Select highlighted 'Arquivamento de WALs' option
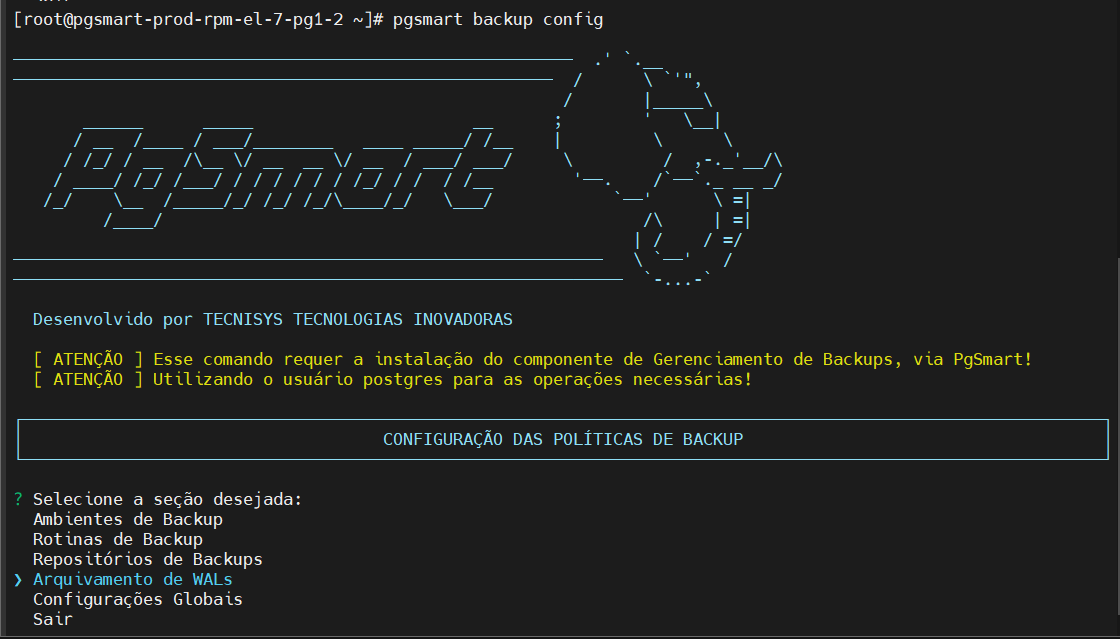This screenshot has height=639, width=1120. [x=133, y=579]
